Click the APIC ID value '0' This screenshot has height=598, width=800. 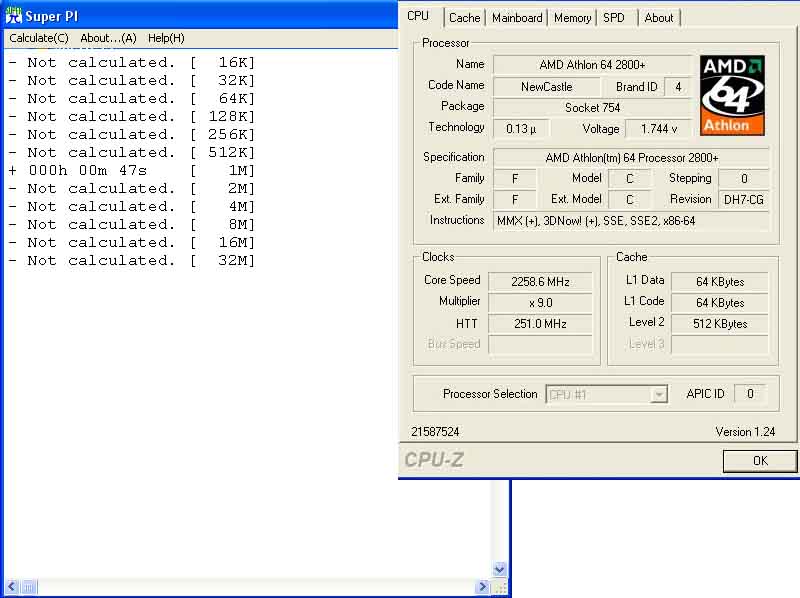point(750,393)
